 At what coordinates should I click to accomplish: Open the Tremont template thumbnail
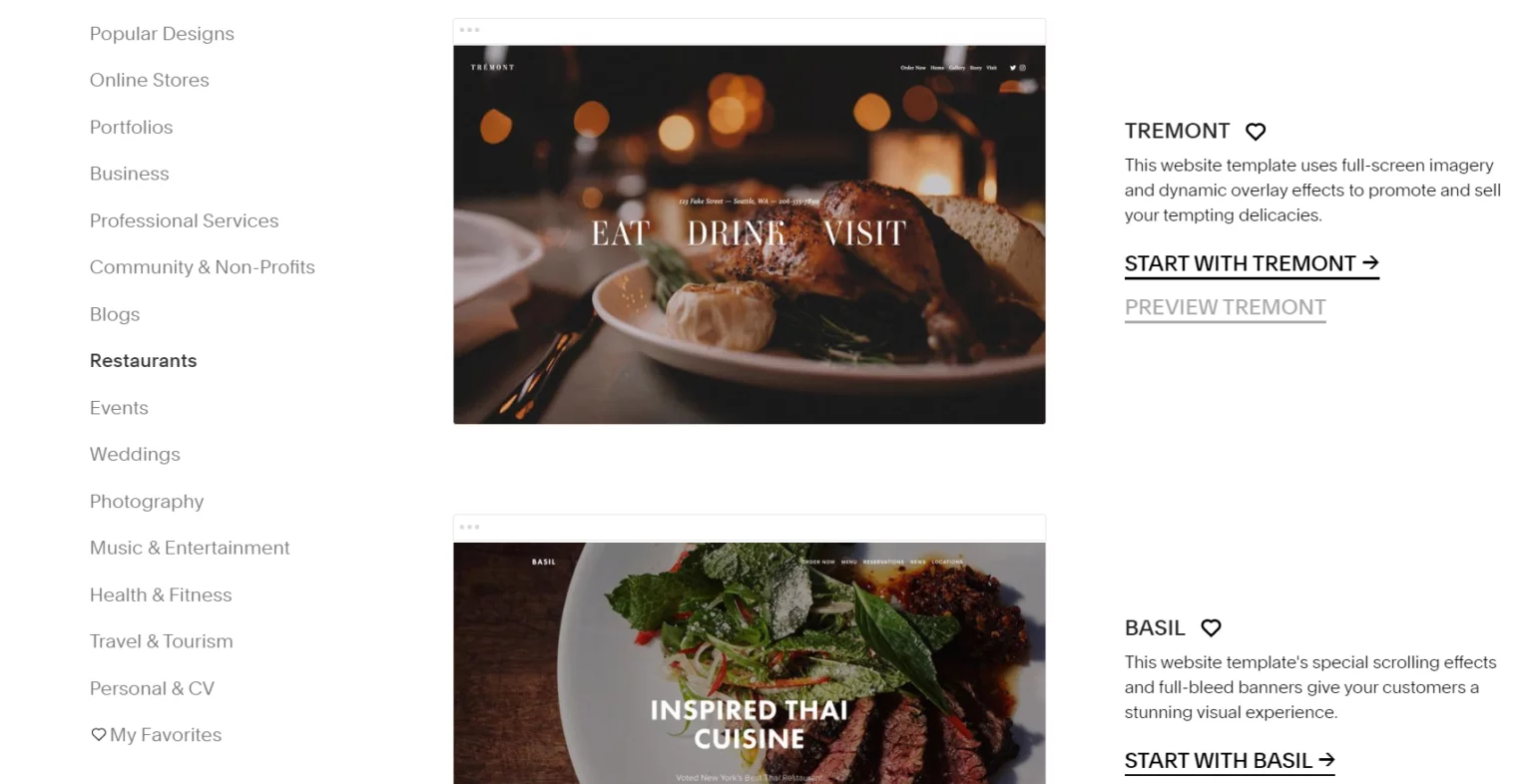coord(750,234)
